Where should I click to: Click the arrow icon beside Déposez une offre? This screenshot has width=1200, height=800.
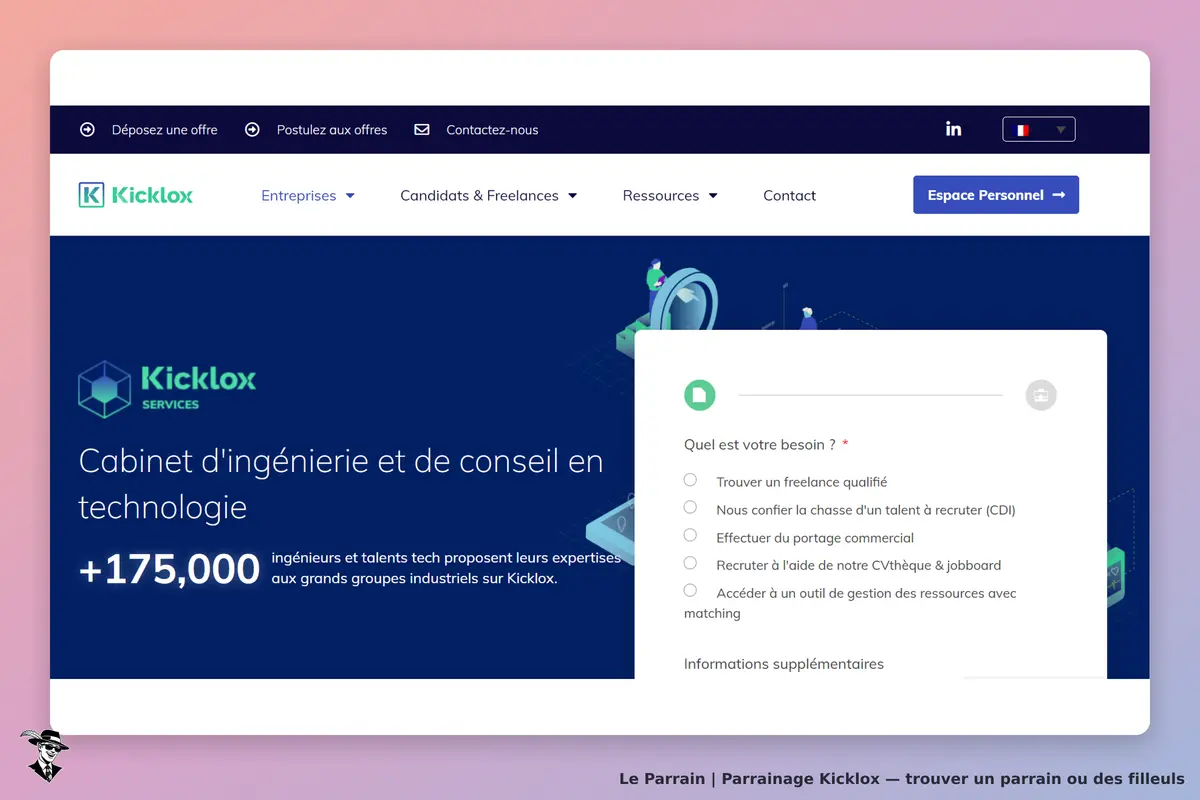coord(87,129)
